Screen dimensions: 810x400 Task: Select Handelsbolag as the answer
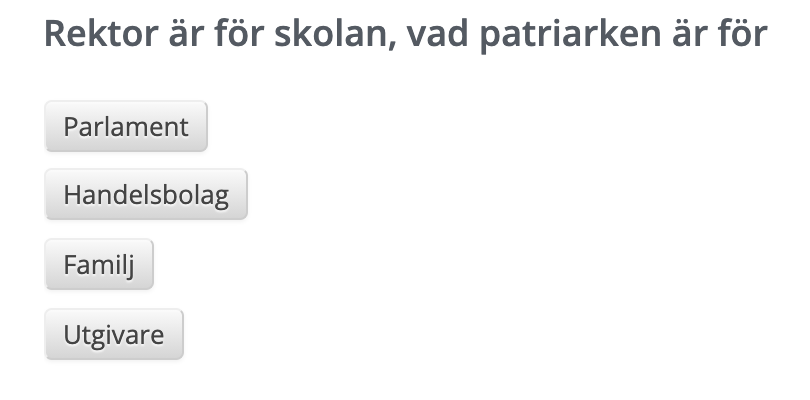(x=146, y=194)
